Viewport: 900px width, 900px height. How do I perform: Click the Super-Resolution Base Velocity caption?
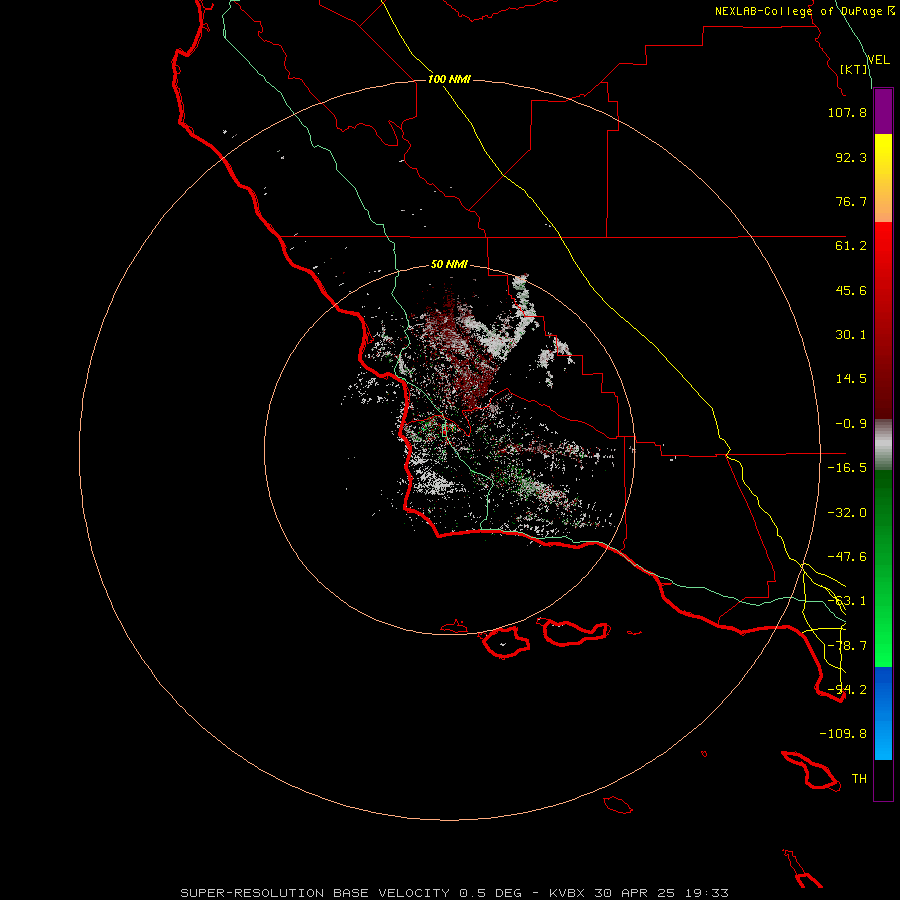pos(455,893)
